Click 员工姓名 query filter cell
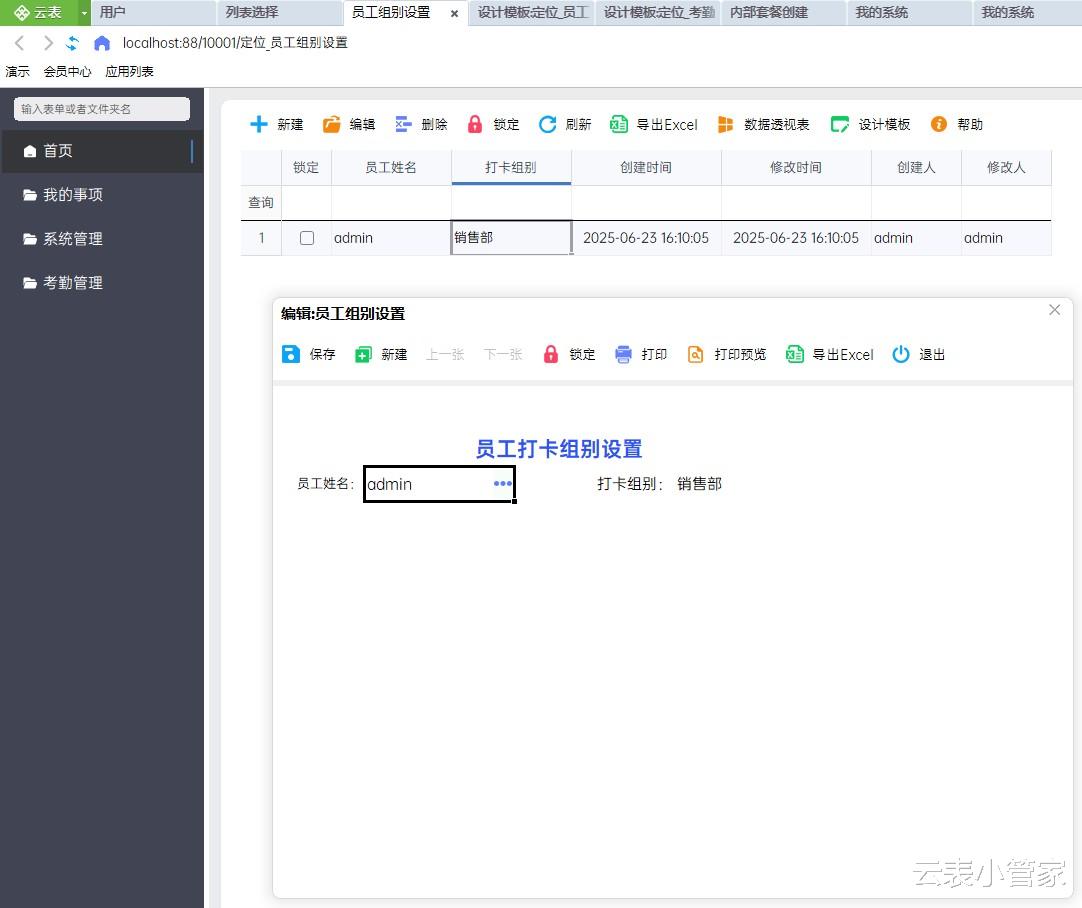This screenshot has height=908, width=1082. coord(391,203)
